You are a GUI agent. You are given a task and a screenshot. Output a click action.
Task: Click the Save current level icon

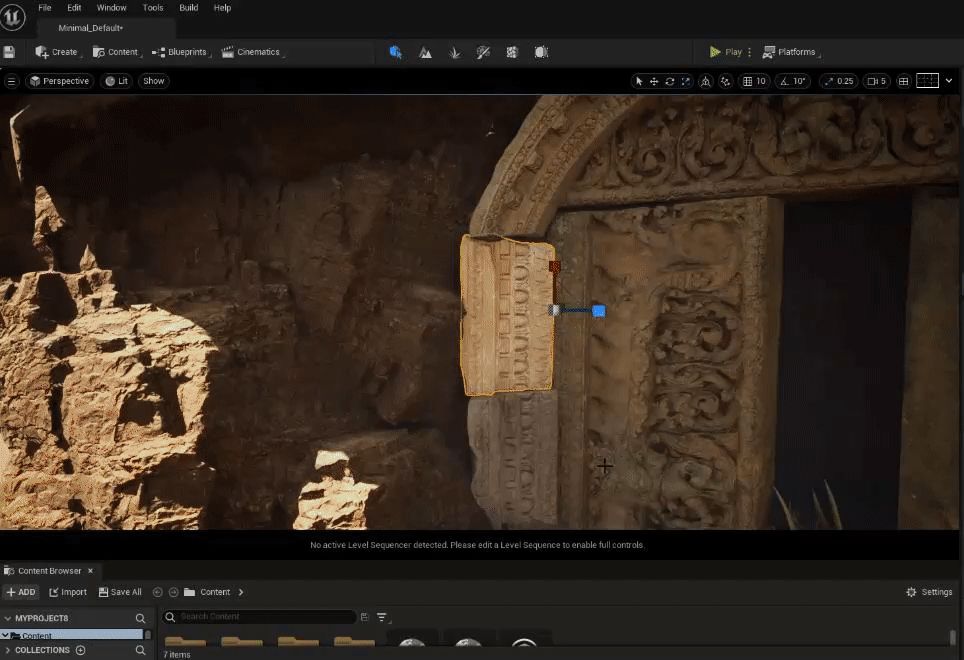[x=10, y=52]
